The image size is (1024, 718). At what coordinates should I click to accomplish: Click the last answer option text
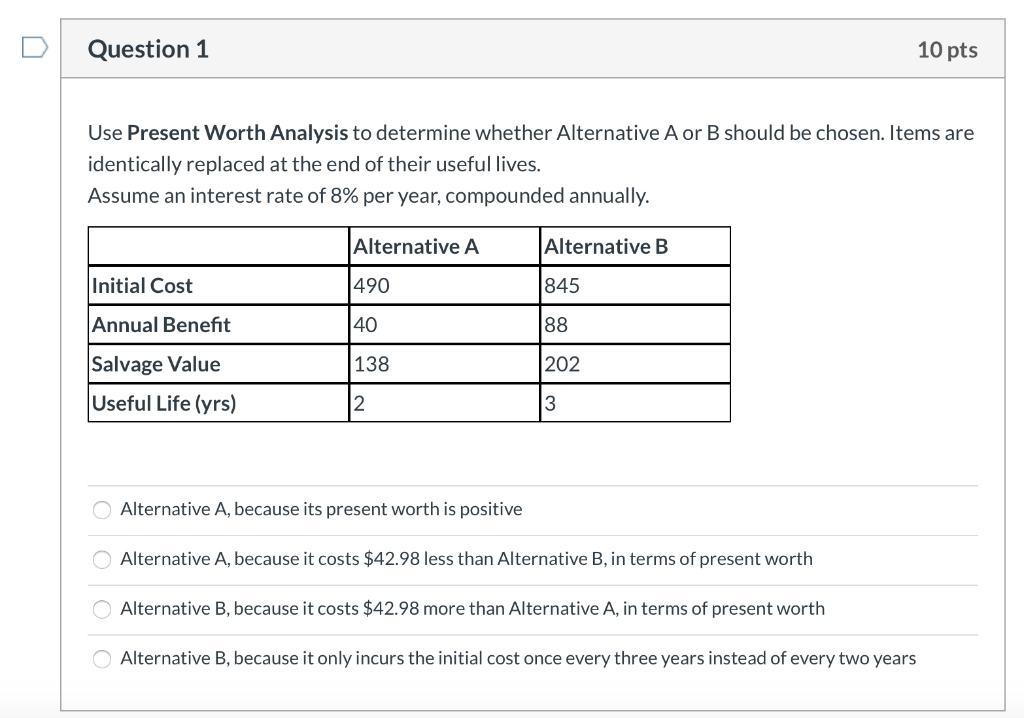click(x=517, y=658)
